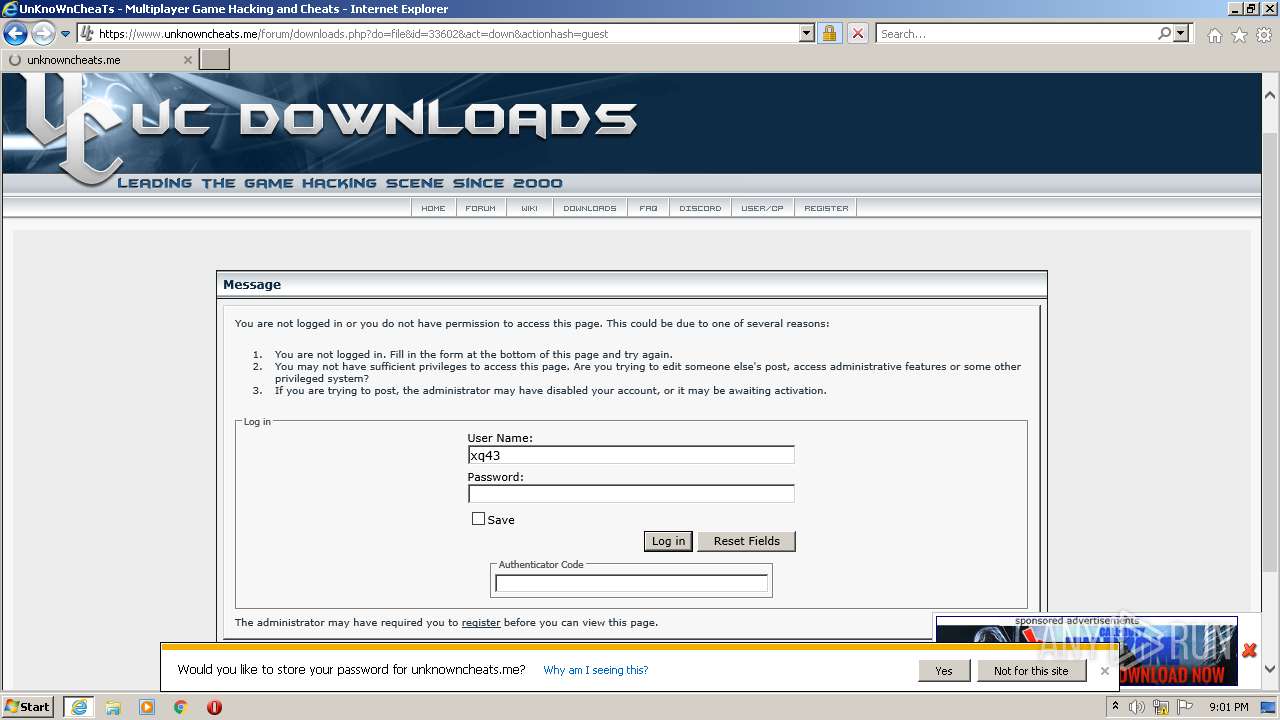Click the Reset Fields button
This screenshot has width=1280, height=720.
[x=746, y=541]
